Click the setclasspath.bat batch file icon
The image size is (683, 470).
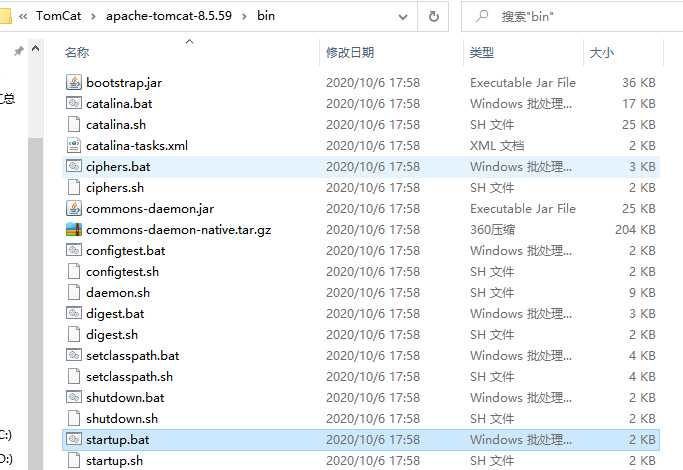(x=74, y=355)
